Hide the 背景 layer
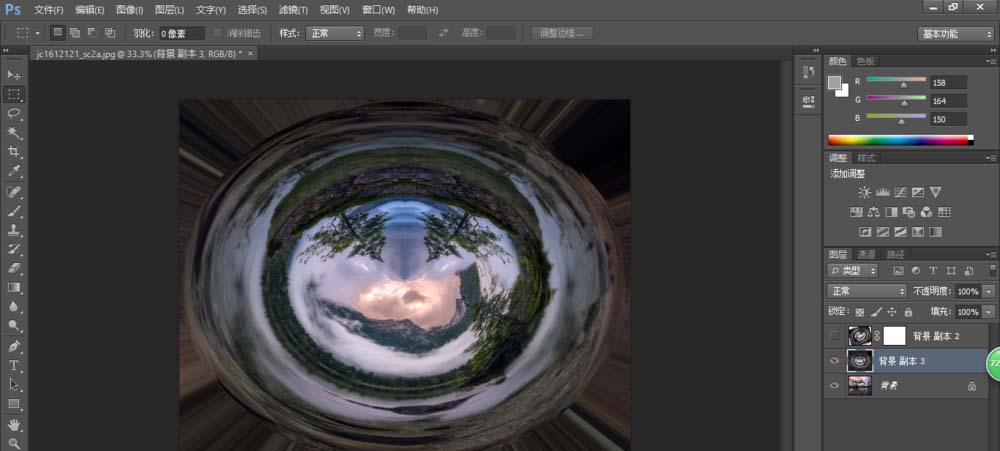This screenshot has width=1000, height=451. [835, 384]
